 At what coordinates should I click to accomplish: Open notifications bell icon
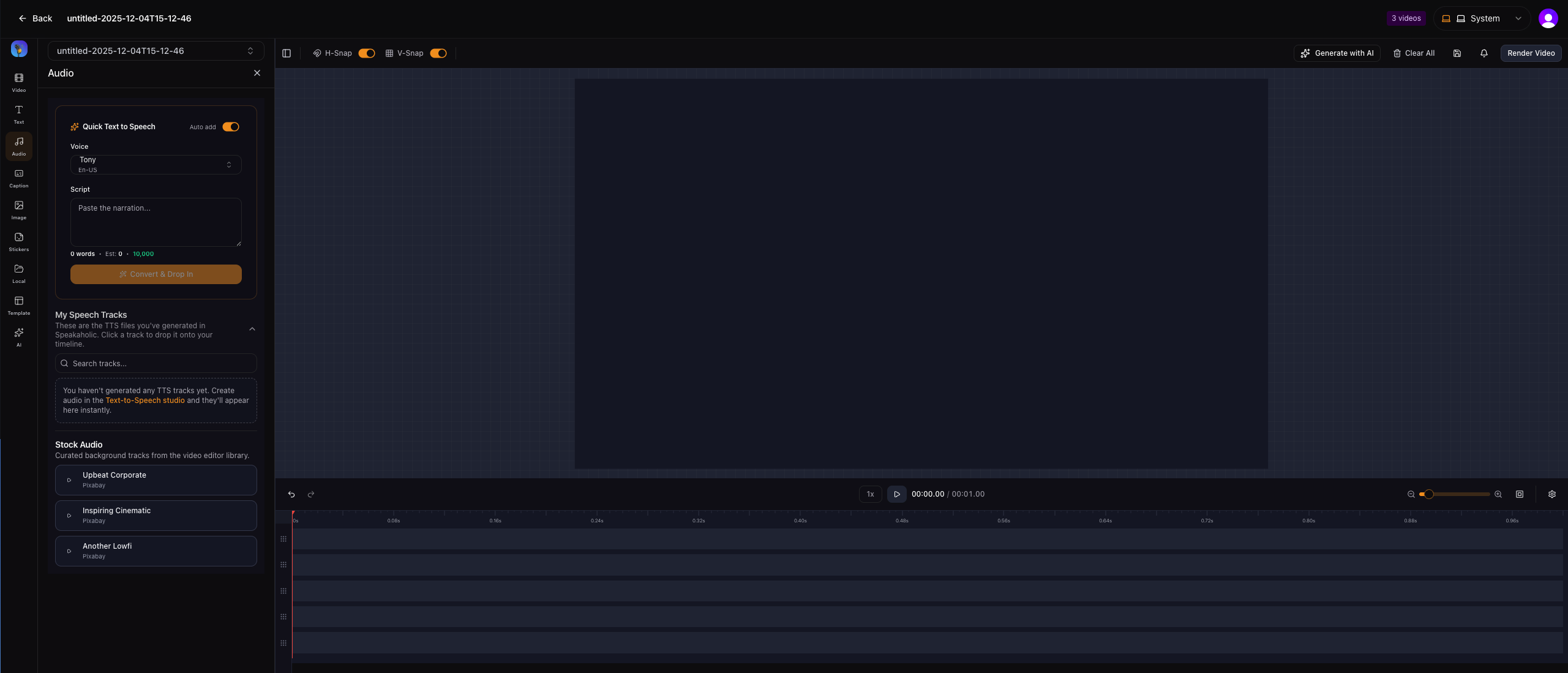click(1484, 53)
